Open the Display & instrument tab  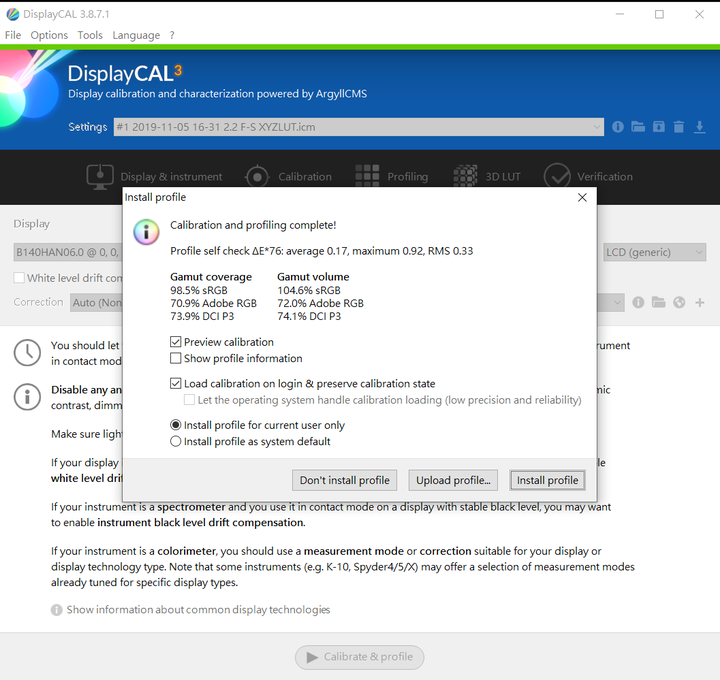point(154,177)
